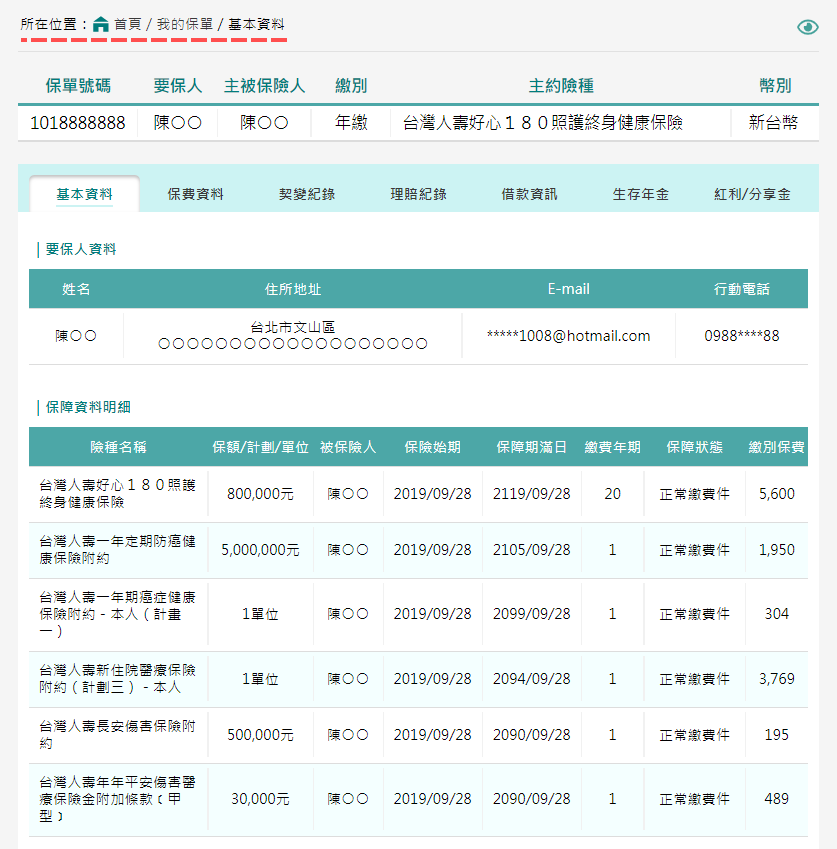Viewport: 837px width, 849px height.
Task: Click the 繳別保費 column header
Action: click(776, 447)
